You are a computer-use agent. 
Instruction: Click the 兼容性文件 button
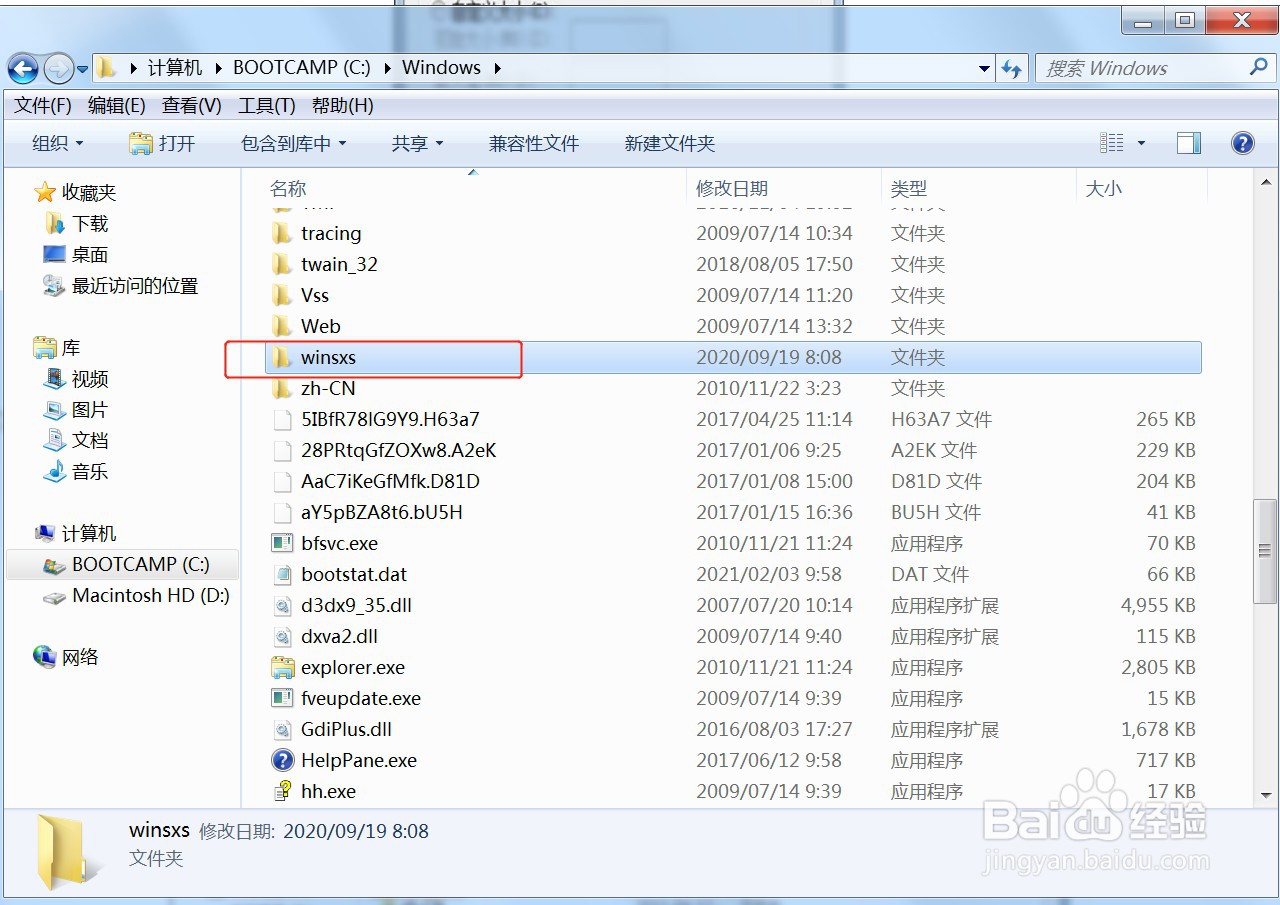click(x=534, y=143)
